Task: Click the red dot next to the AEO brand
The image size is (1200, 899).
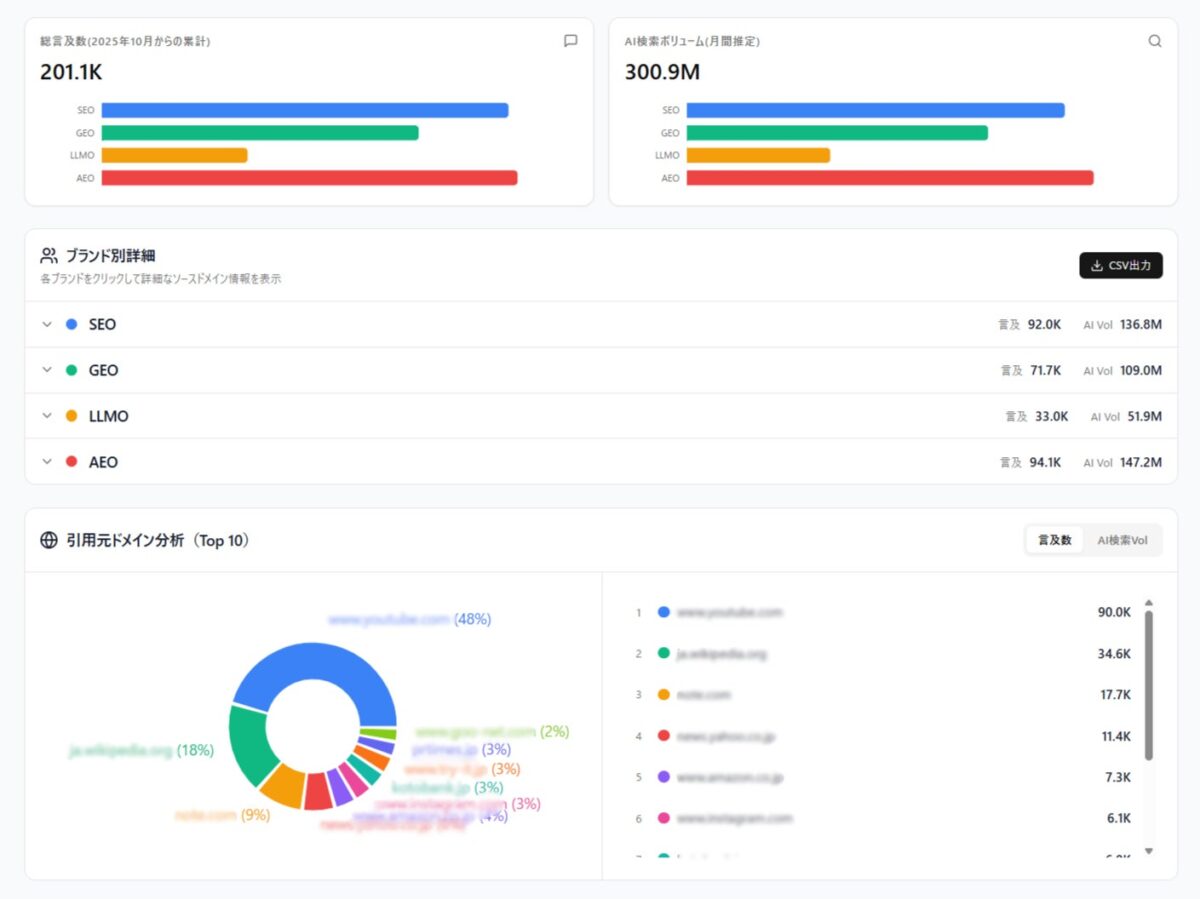Action: point(71,462)
